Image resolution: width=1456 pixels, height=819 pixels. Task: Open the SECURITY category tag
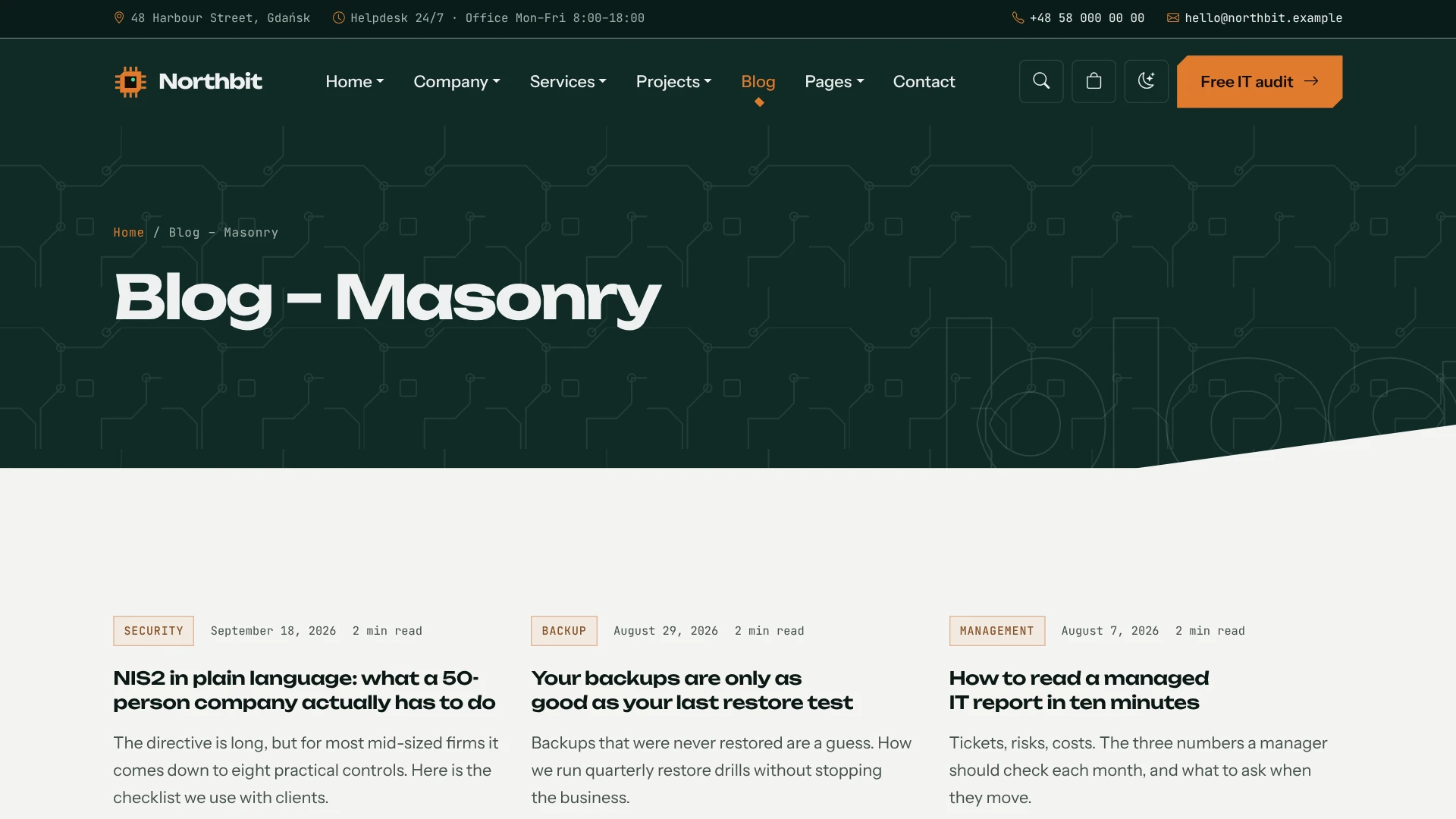153,631
